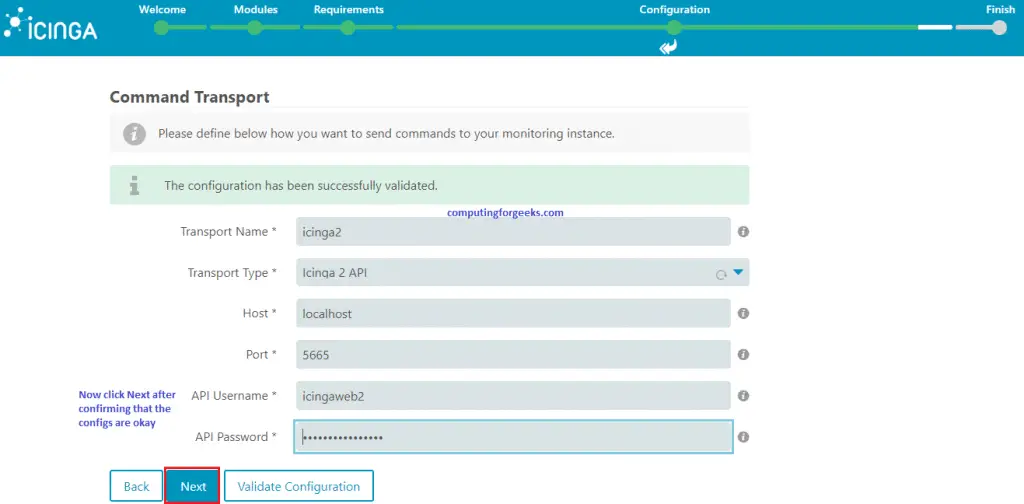Open the Port field help info icon
1024x504 pixels.
point(743,354)
